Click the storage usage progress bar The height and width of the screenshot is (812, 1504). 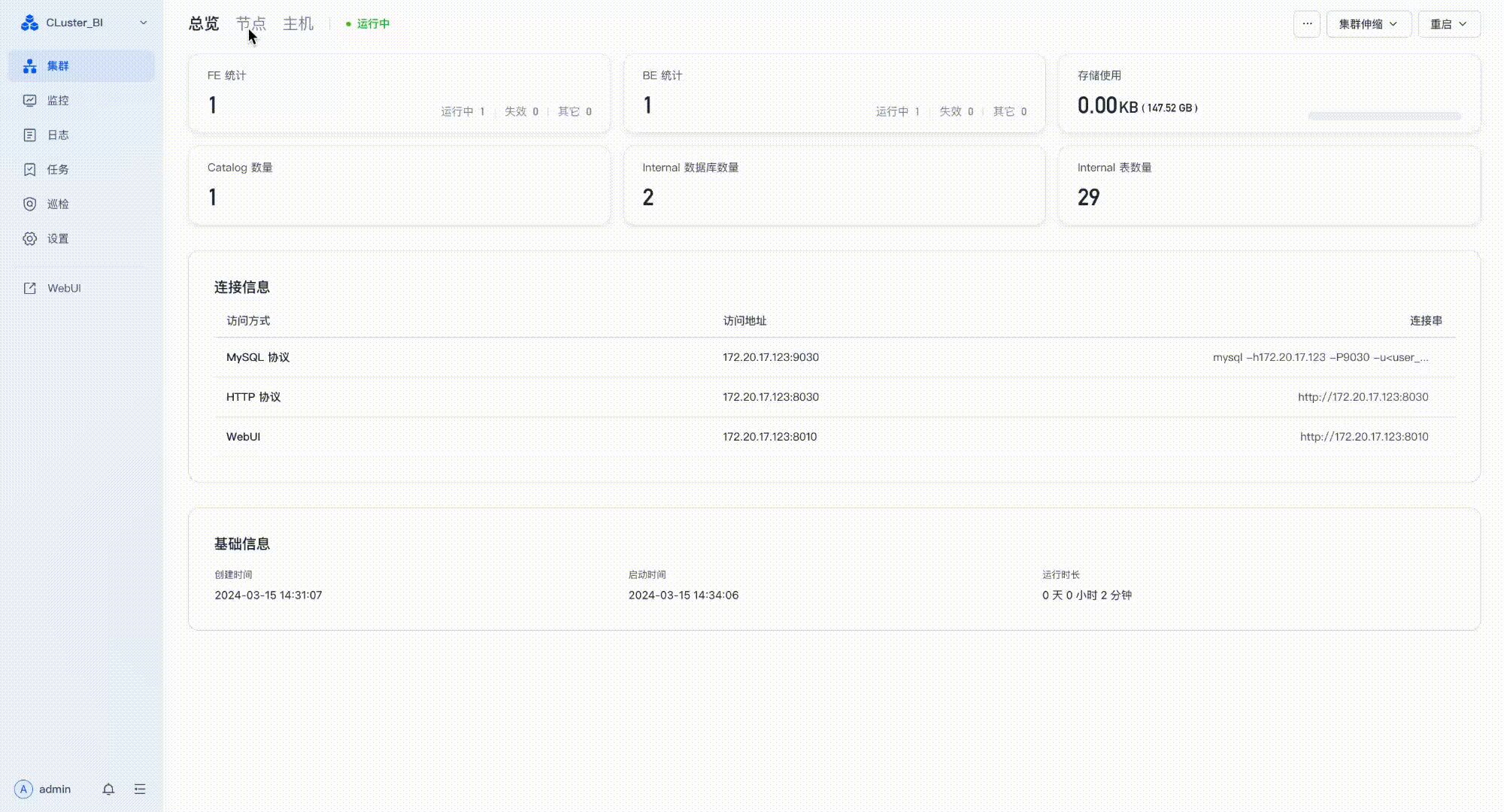[1384, 116]
